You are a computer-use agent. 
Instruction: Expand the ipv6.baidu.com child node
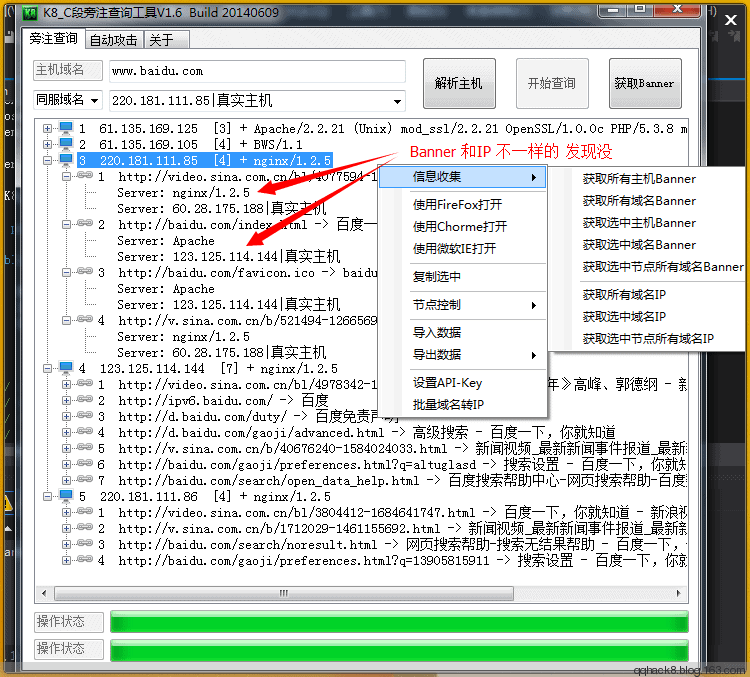tap(66, 400)
